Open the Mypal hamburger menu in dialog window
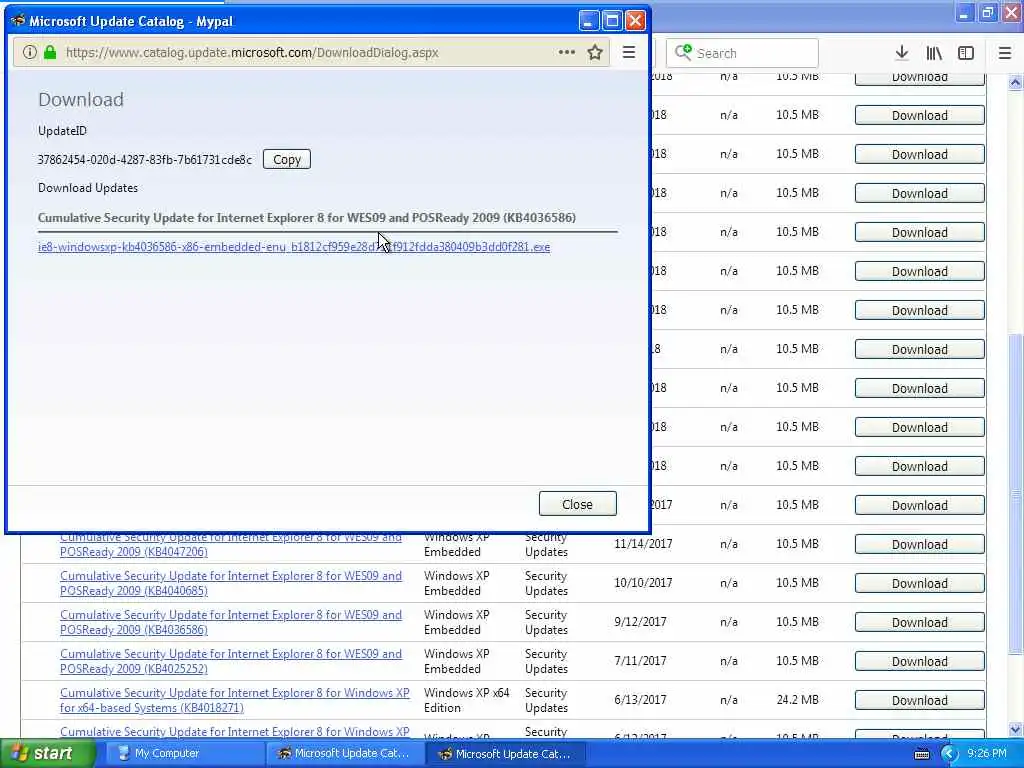Viewport: 1024px width, 768px height. click(629, 52)
